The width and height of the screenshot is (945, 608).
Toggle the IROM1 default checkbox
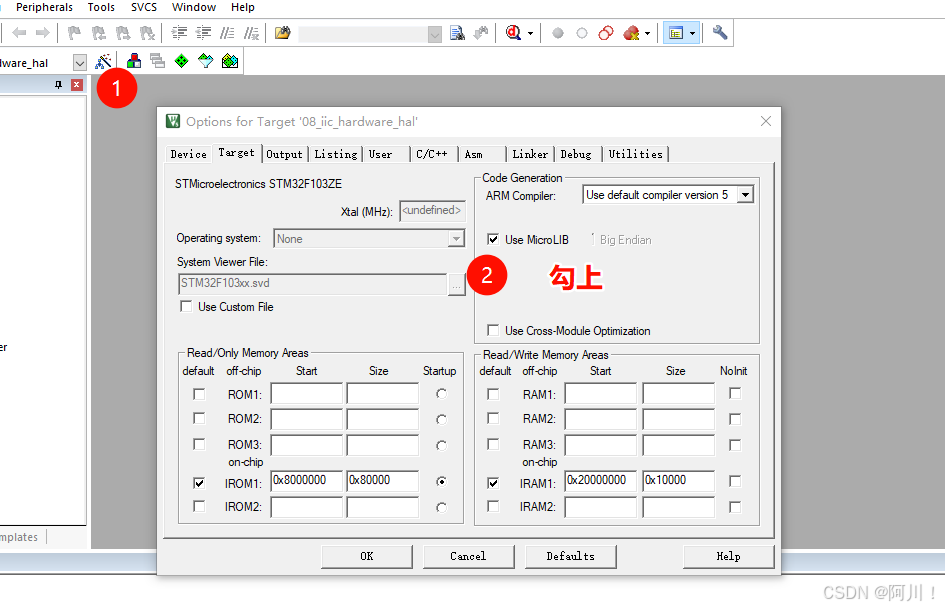tap(199, 483)
